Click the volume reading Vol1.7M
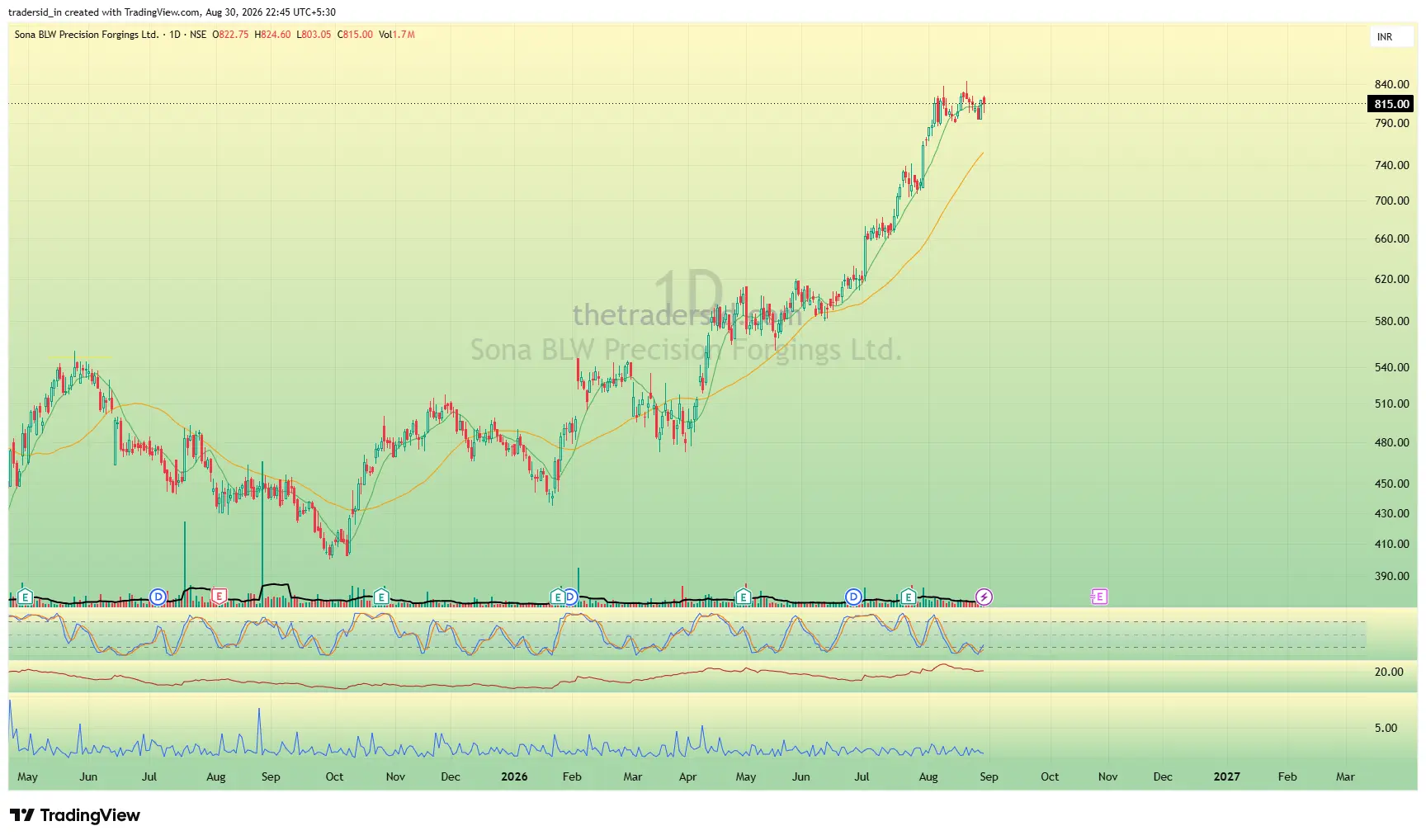 (x=397, y=35)
